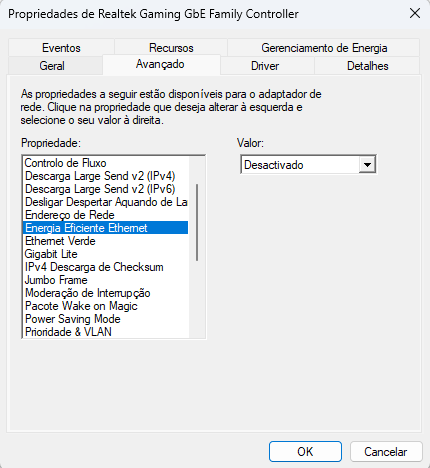The image size is (430, 468).
Task: Select the Driver tab
Action: tap(265, 66)
